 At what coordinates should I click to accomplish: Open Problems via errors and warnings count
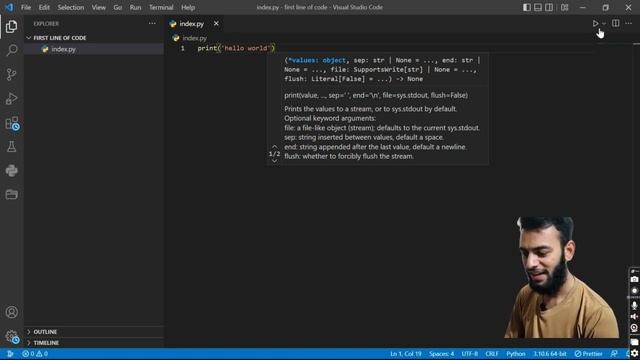point(35,354)
